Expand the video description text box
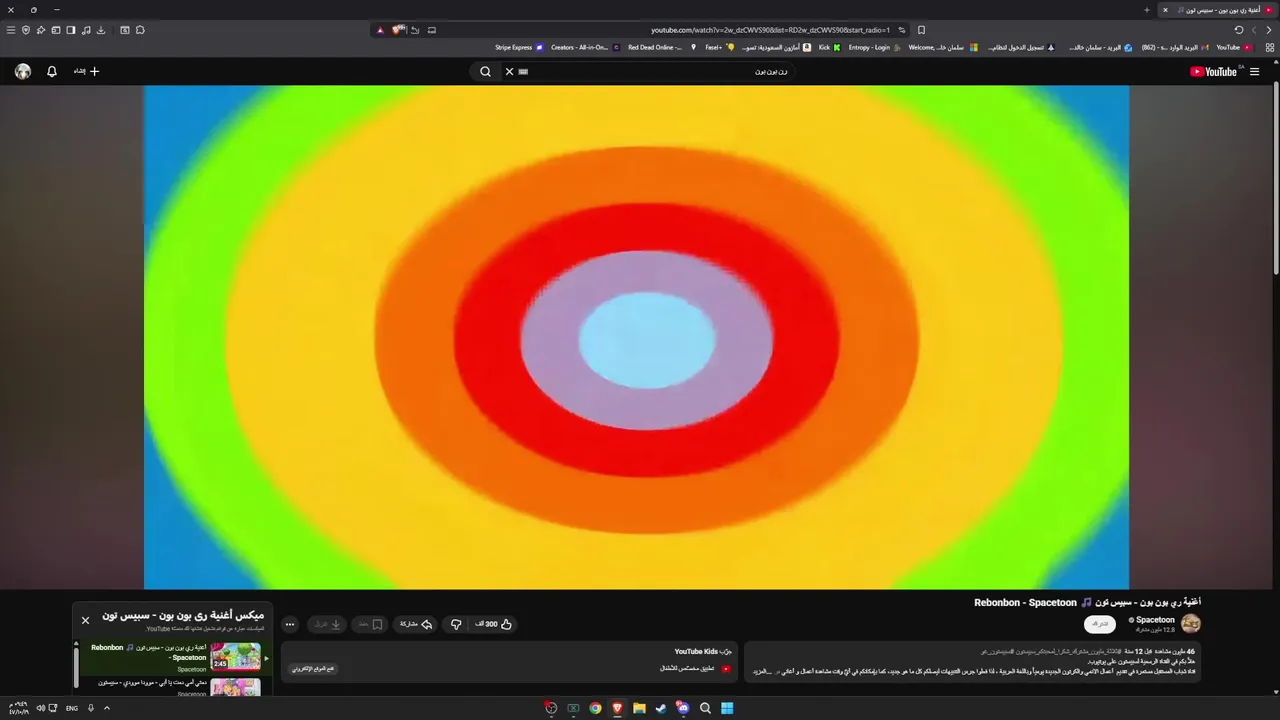 (x=973, y=662)
